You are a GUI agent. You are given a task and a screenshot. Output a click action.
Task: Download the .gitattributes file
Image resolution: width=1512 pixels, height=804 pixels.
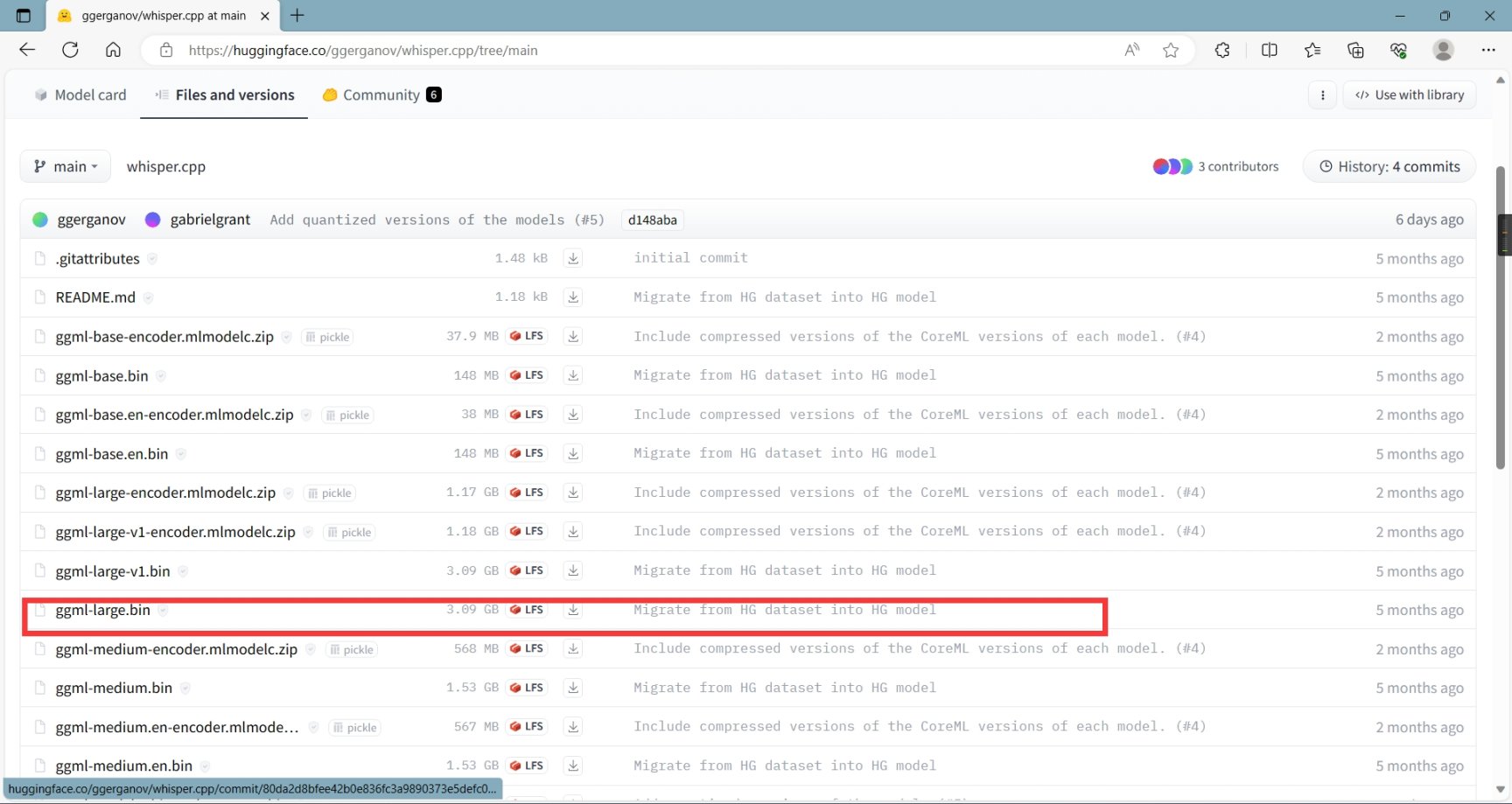pyautogui.click(x=573, y=258)
